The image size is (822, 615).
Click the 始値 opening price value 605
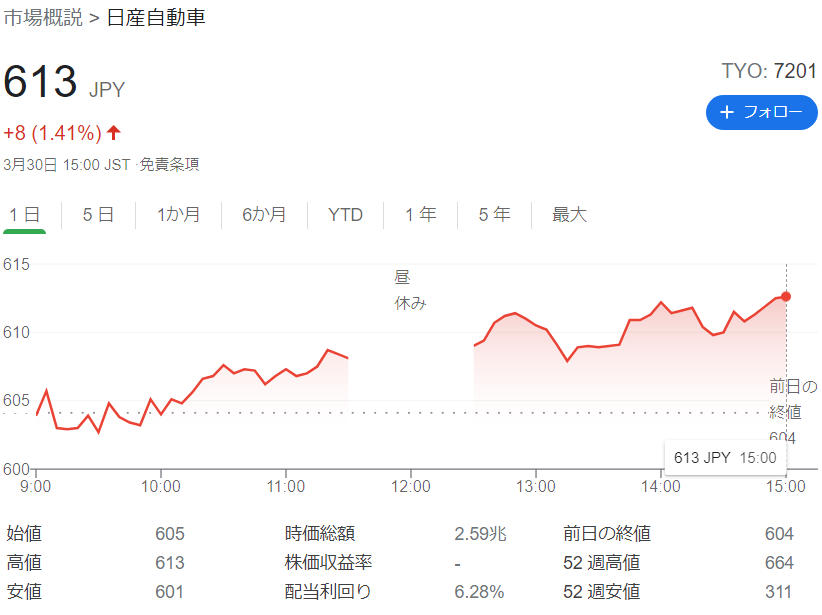(170, 534)
